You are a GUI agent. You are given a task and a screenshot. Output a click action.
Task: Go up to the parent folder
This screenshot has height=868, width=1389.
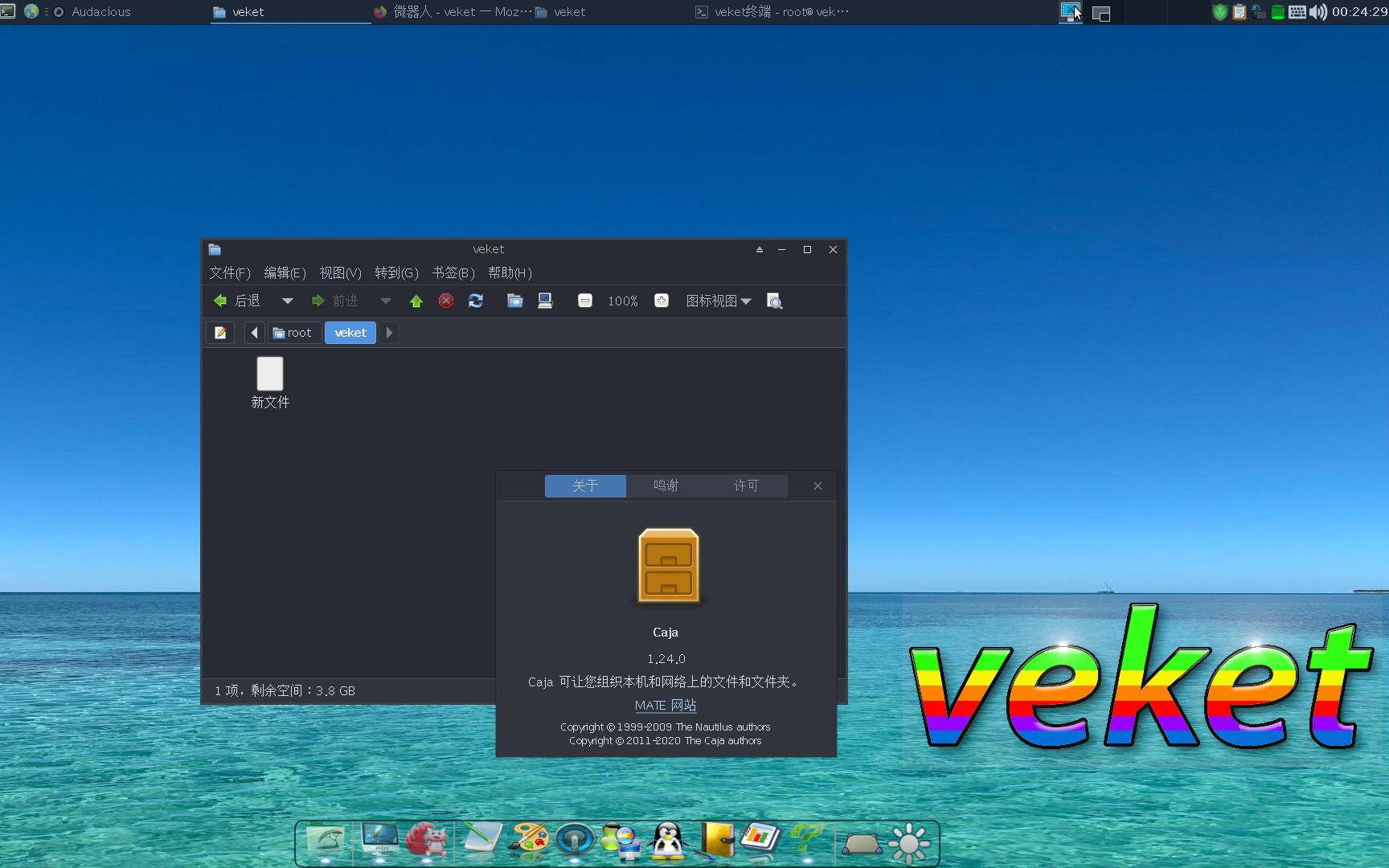click(416, 301)
